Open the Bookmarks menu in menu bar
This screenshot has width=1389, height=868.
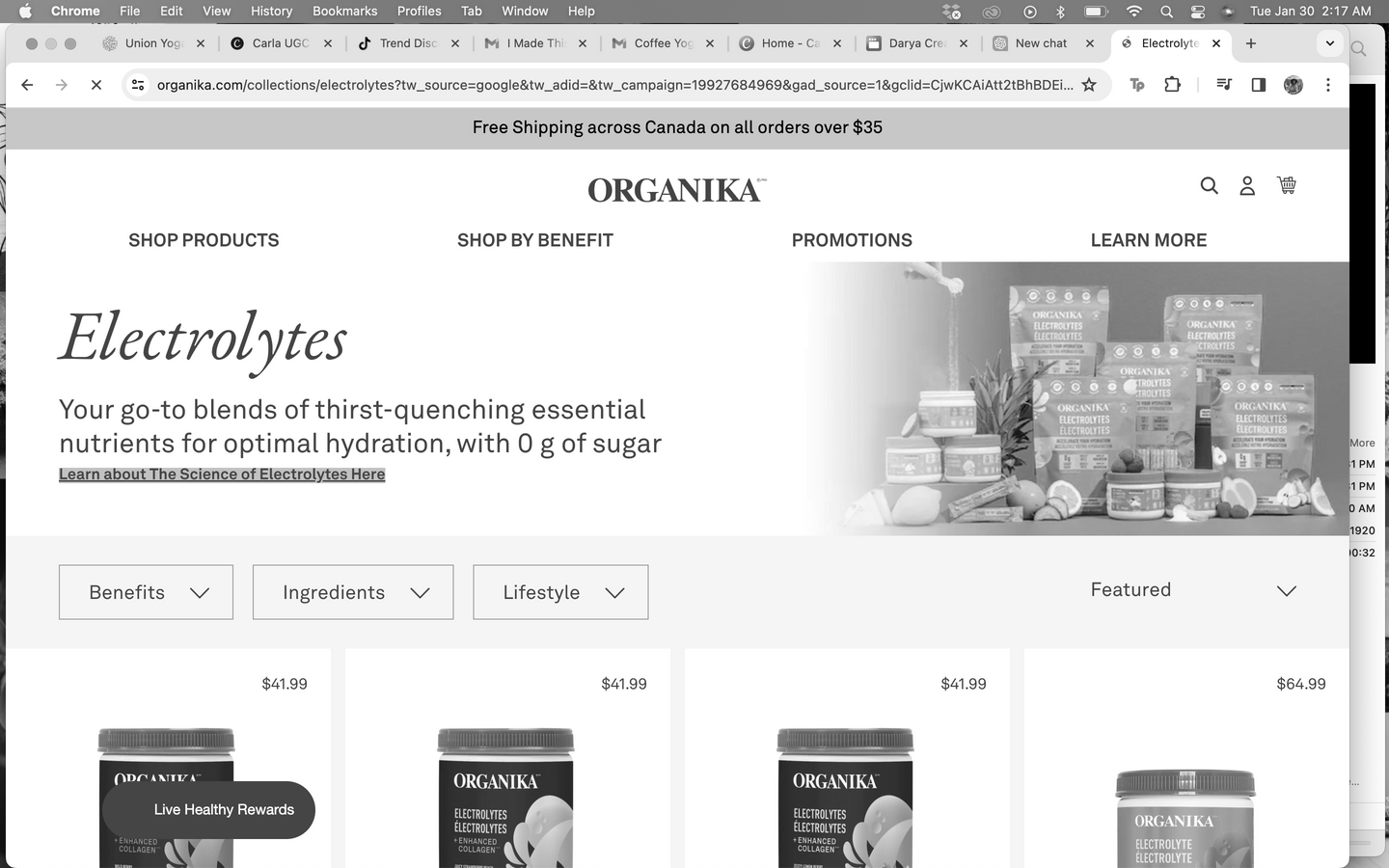pyautogui.click(x=344, y=11)
